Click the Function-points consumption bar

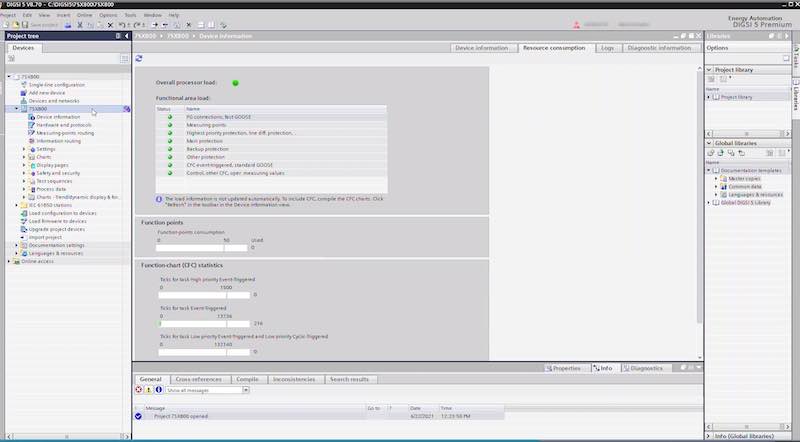pyautogui.click(x=202, y=248)
